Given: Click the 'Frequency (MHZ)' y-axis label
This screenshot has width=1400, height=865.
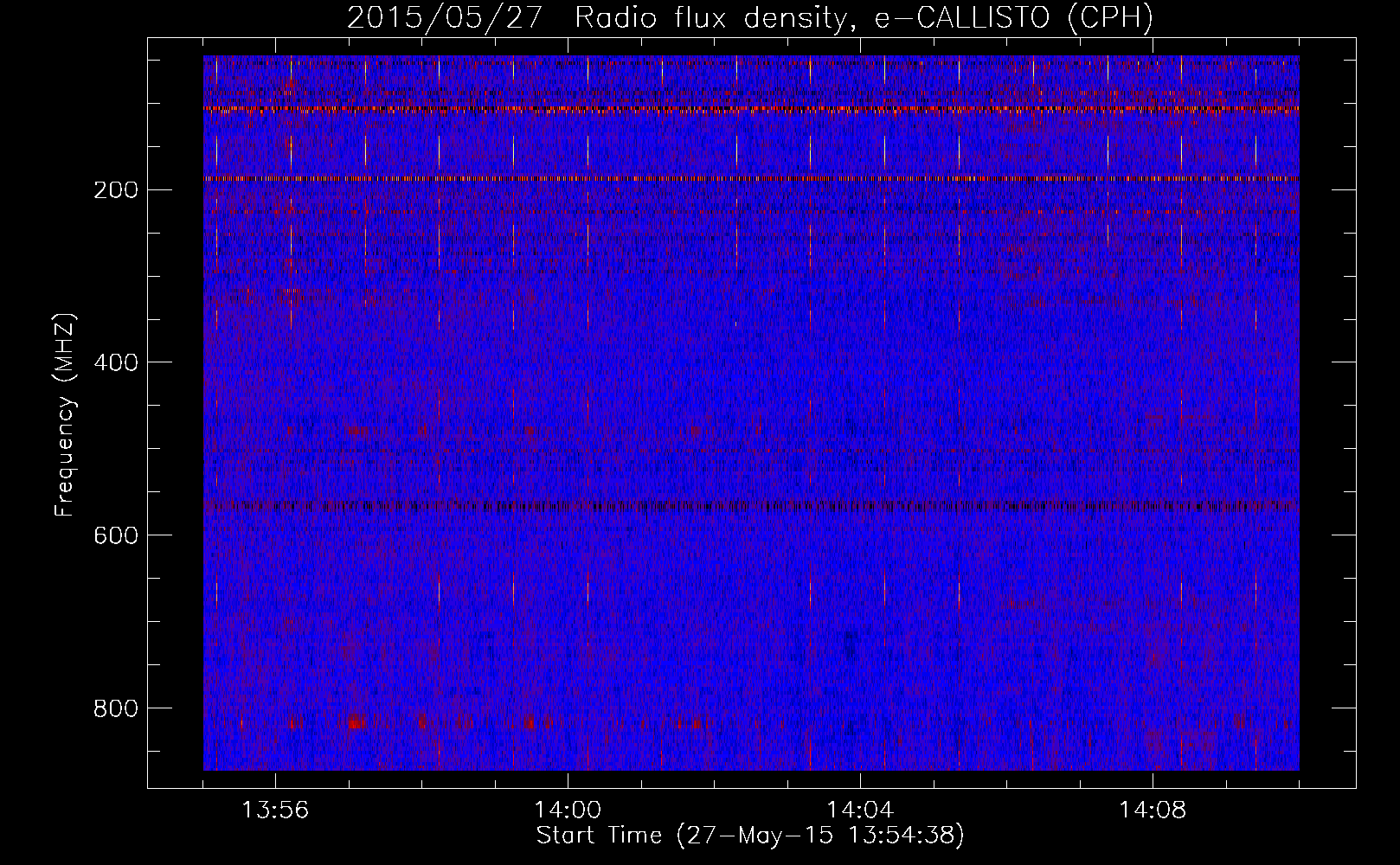Looking at the screenshot, I should 65,414.
